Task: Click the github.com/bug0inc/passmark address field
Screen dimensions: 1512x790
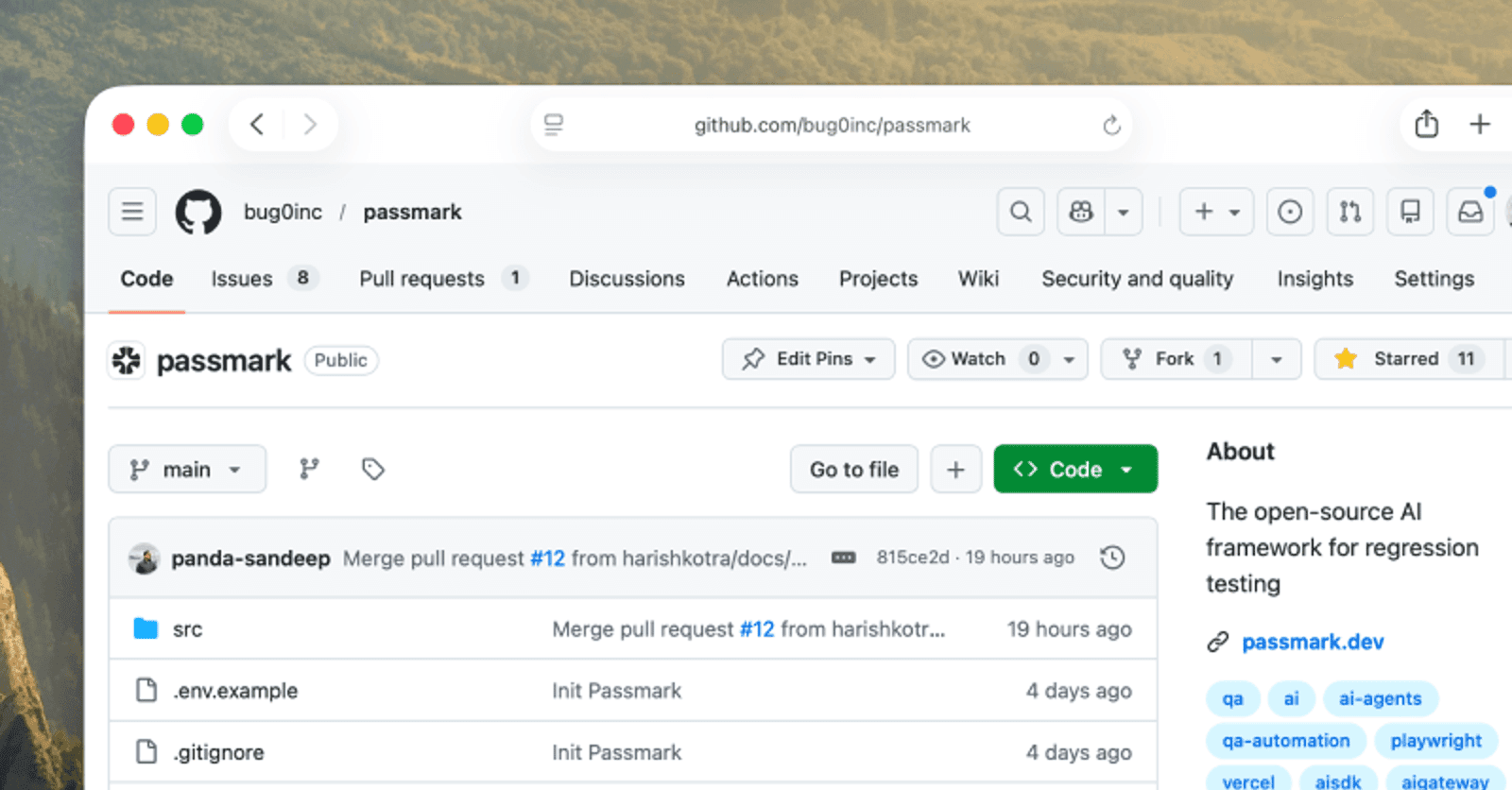Action: click(x=832, y=125)
